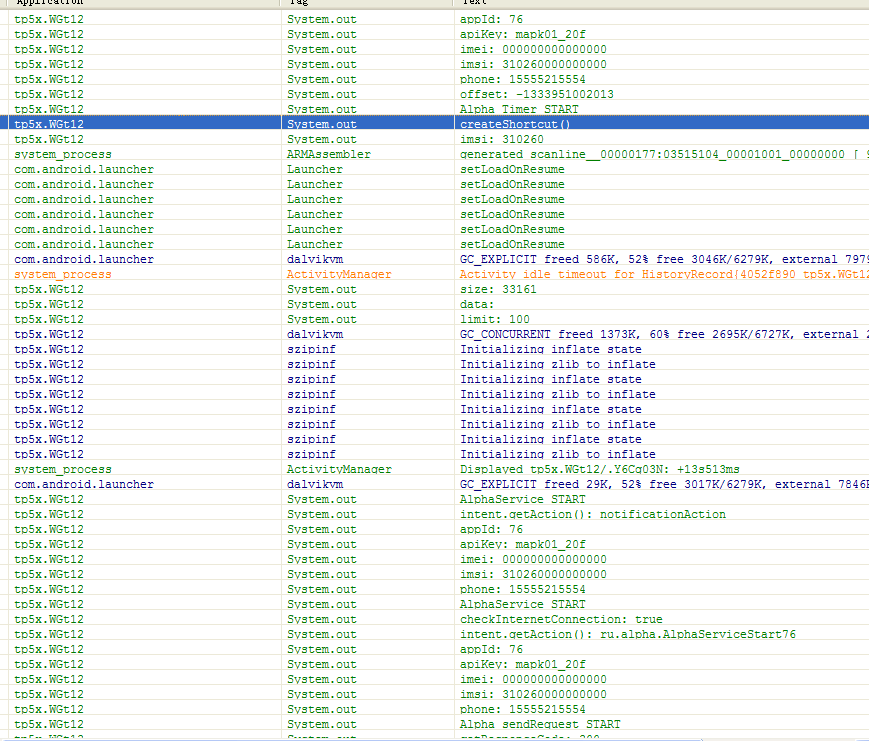This screenshot has height=741, width=869.
Task: Click the intent.getAction(): notificationAction row
Action: [x=593, y=514]
